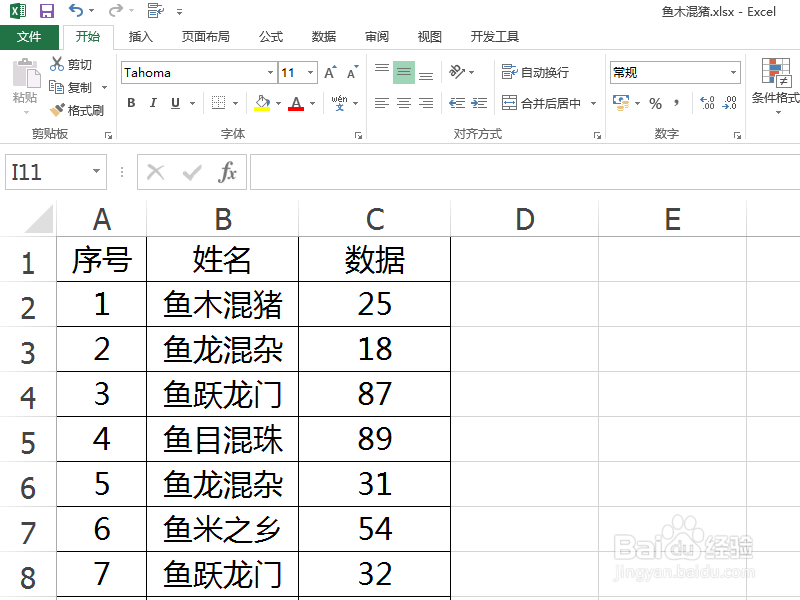Viewport: 800px width, 600px height.
Task: Enable 自动换行 wrap text
Action: [535, 72]
